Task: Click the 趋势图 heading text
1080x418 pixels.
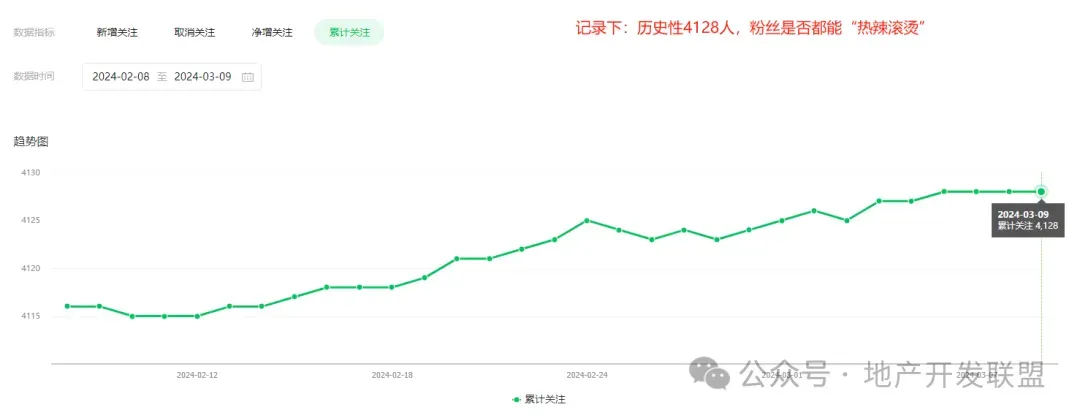Action: tap(31, 142)
